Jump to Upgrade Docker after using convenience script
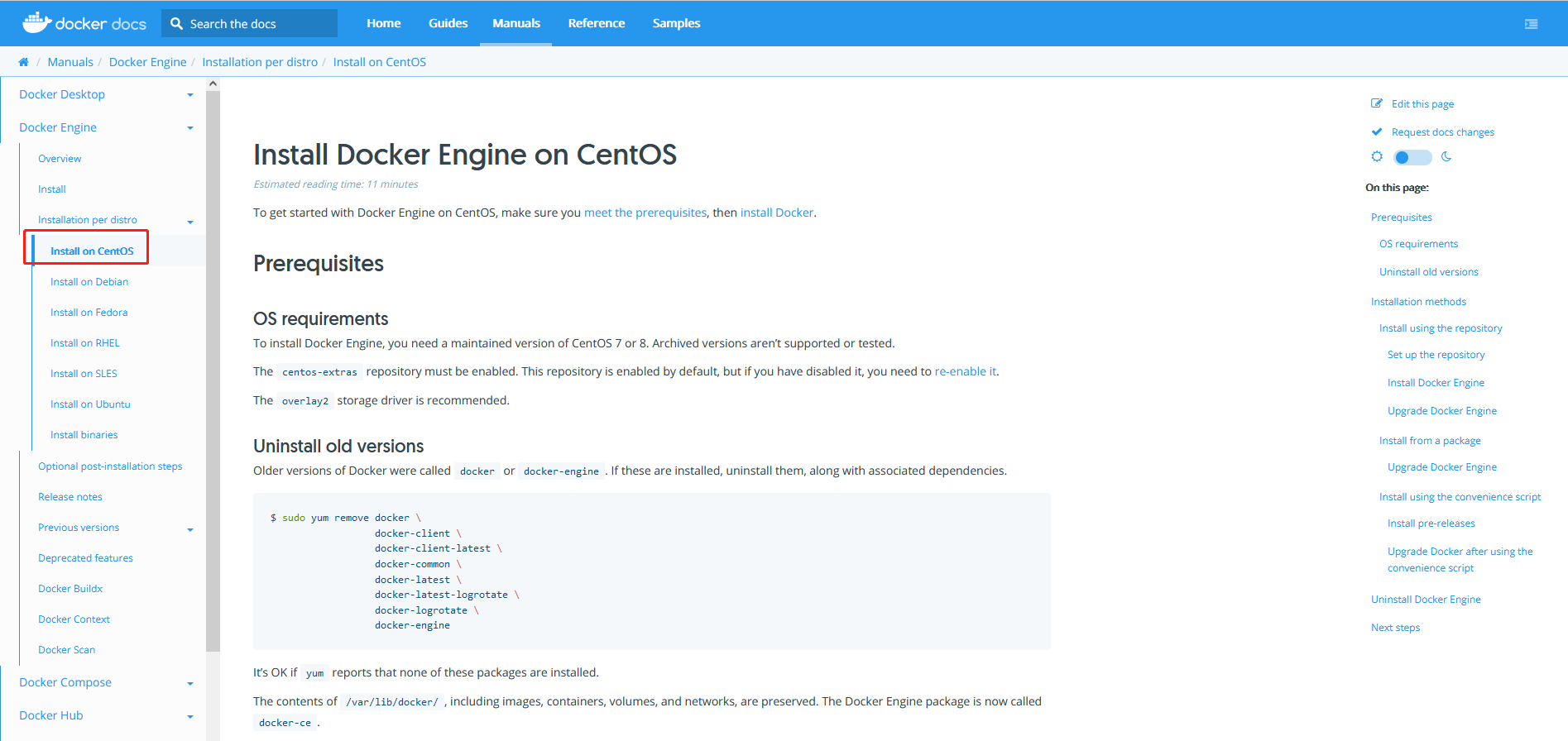Image resolution: width=1568 pixels, height=741 pixels. point(1460,560)
